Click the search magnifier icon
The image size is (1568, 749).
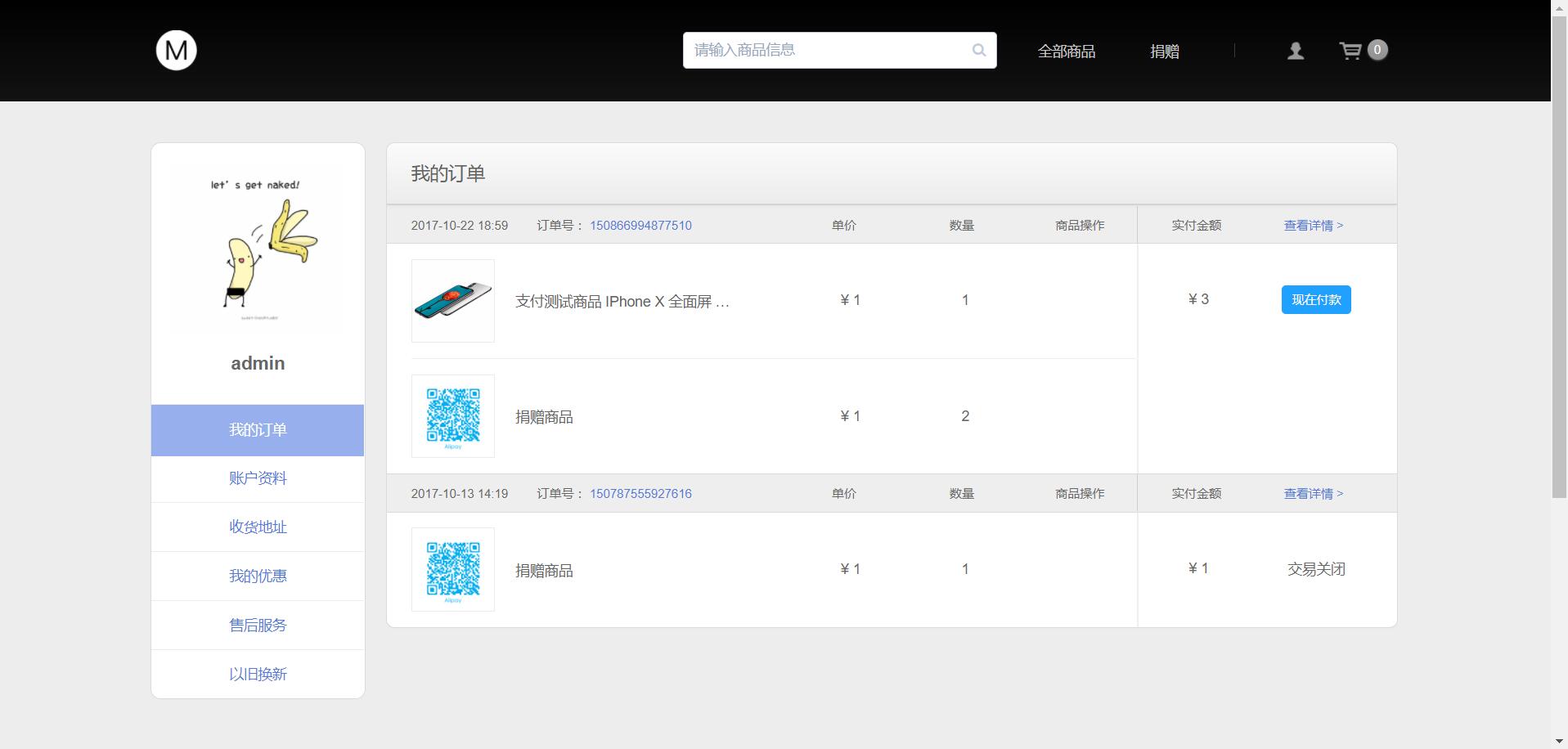(x=978, y=51)
